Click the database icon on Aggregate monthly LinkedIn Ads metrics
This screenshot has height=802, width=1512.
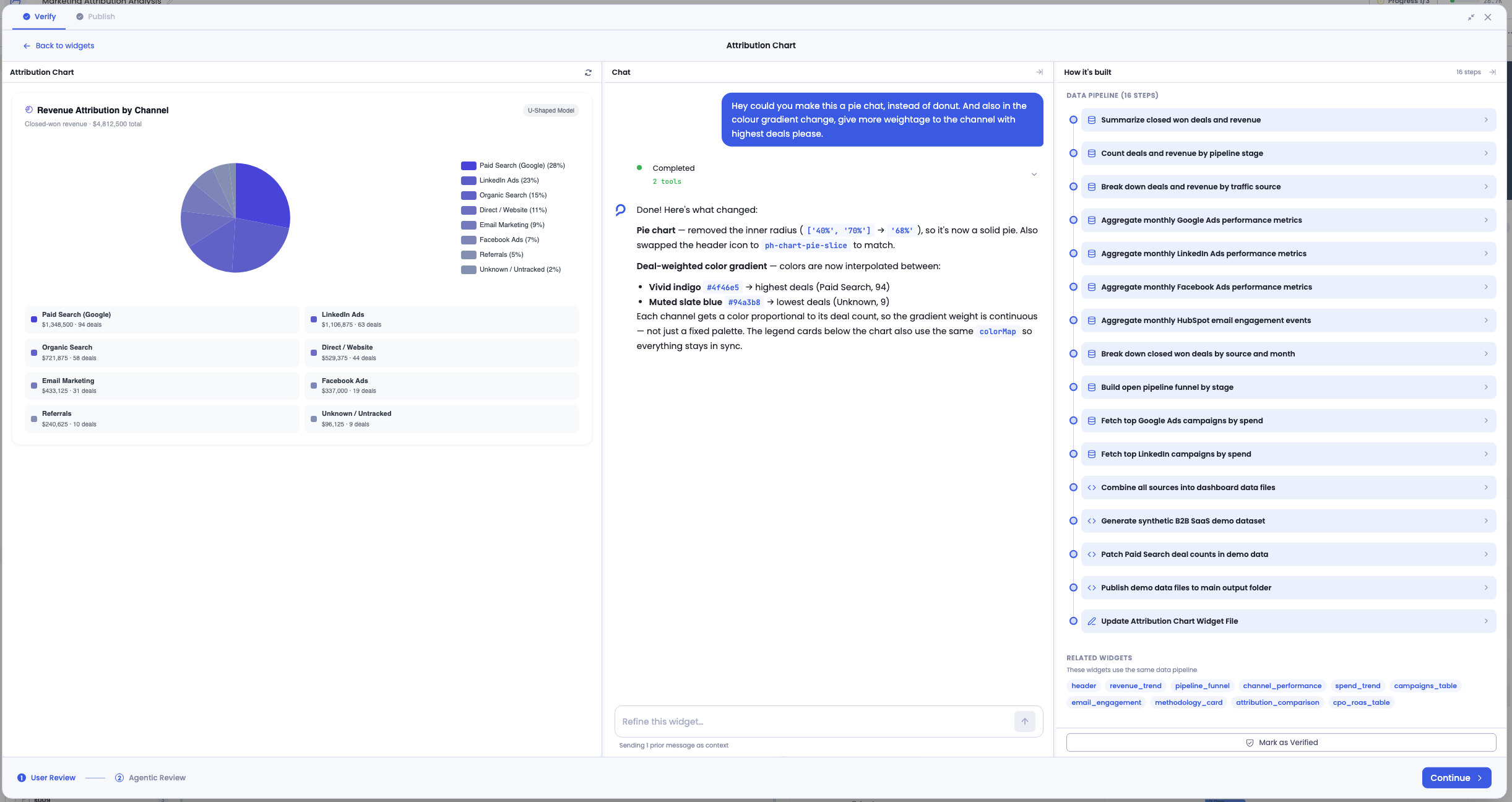click(1092, 254)
